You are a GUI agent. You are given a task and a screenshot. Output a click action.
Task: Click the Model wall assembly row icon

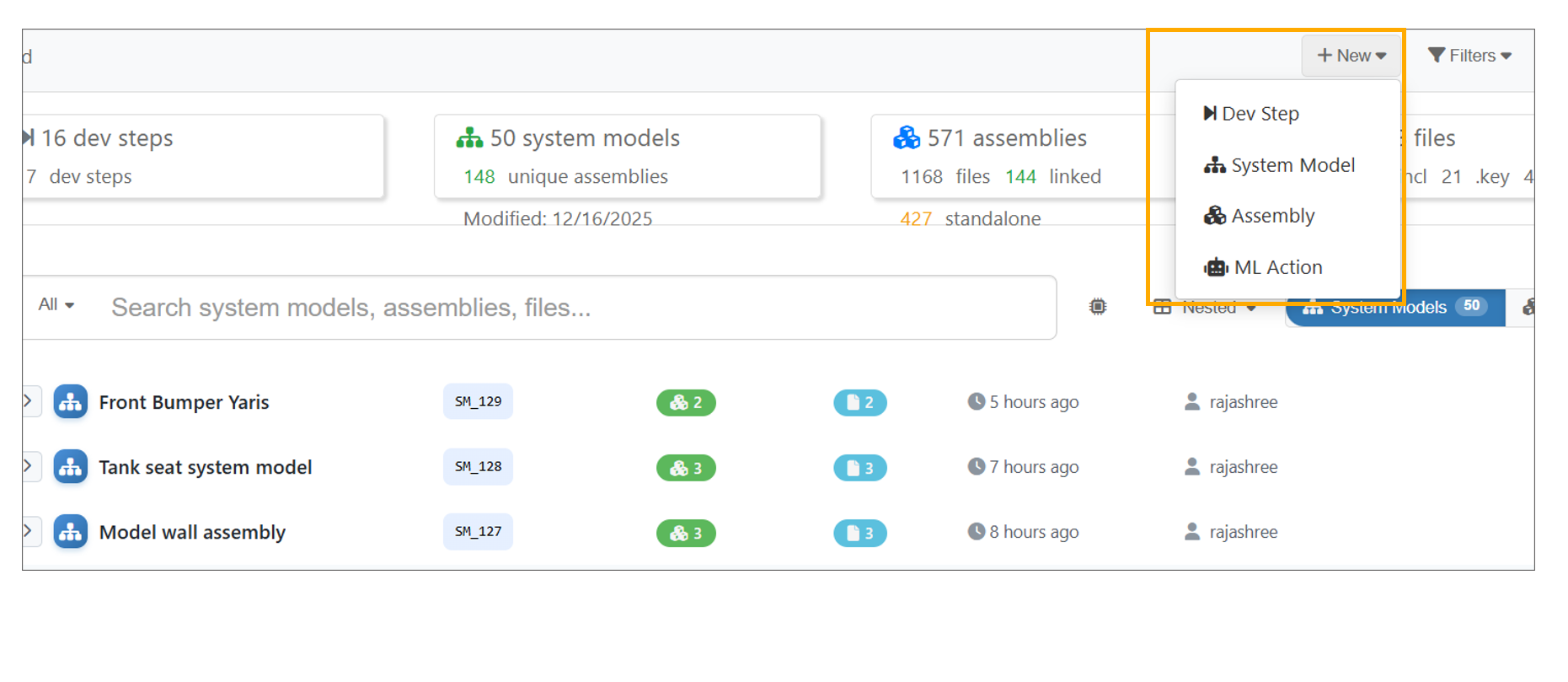71,532
